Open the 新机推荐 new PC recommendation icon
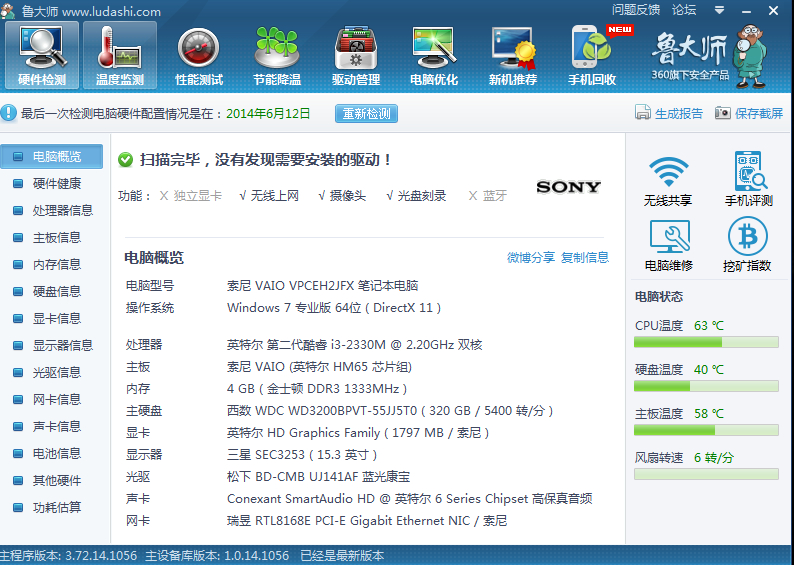 pos(512,55)
